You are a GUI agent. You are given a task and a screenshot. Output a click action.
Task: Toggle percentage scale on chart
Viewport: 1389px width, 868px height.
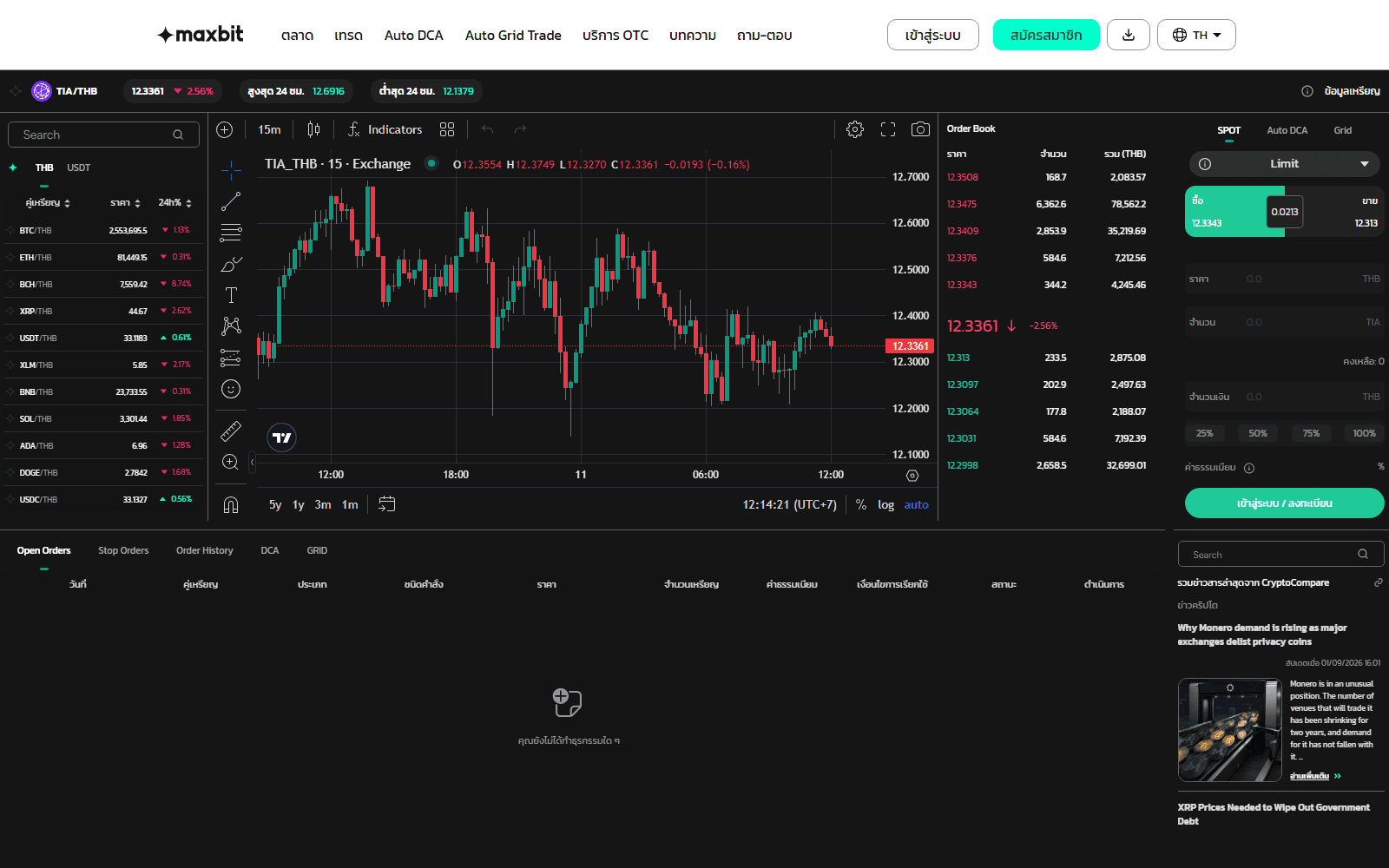coord(861,504)
